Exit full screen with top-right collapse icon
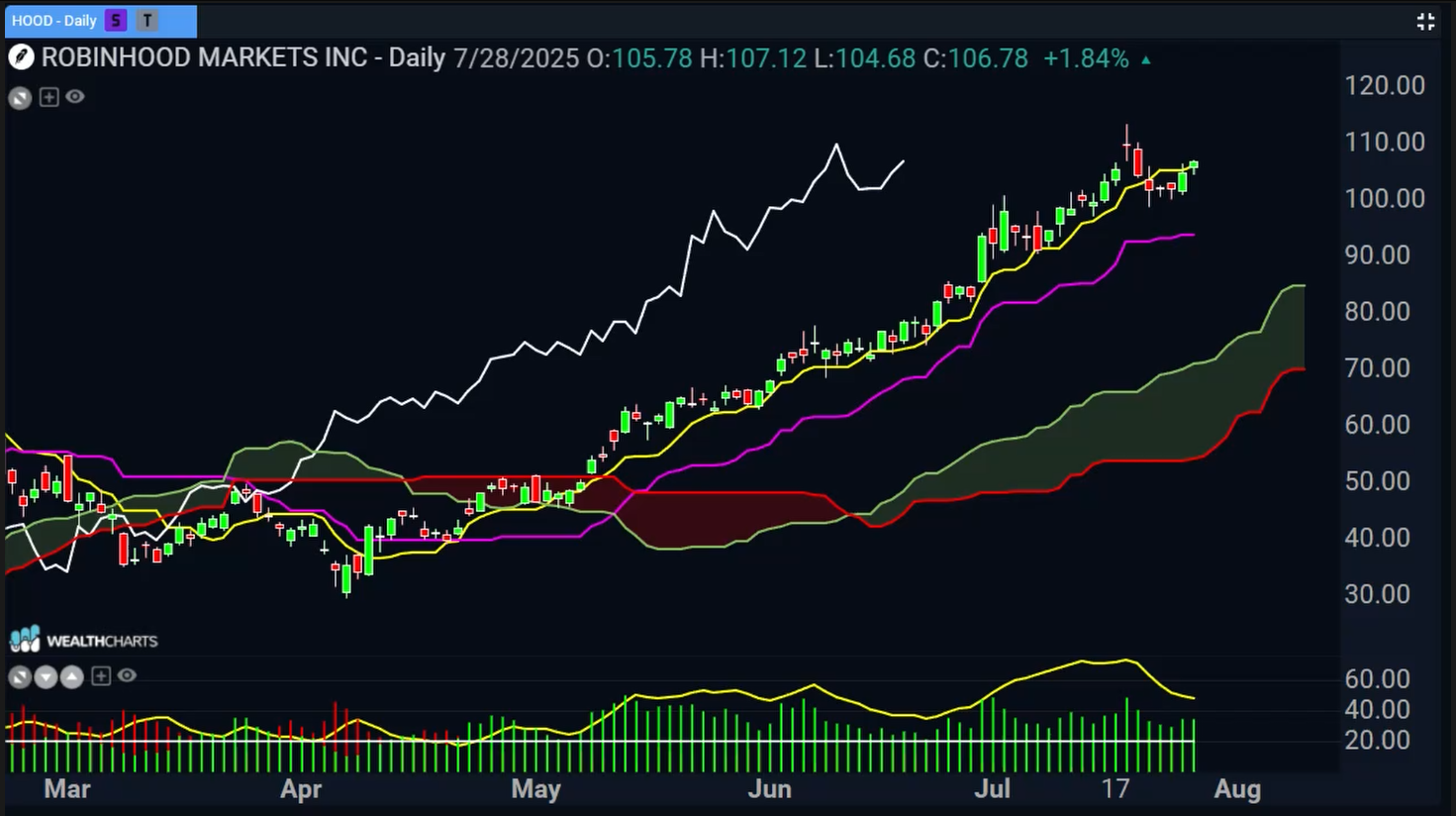 point(1425,21)
